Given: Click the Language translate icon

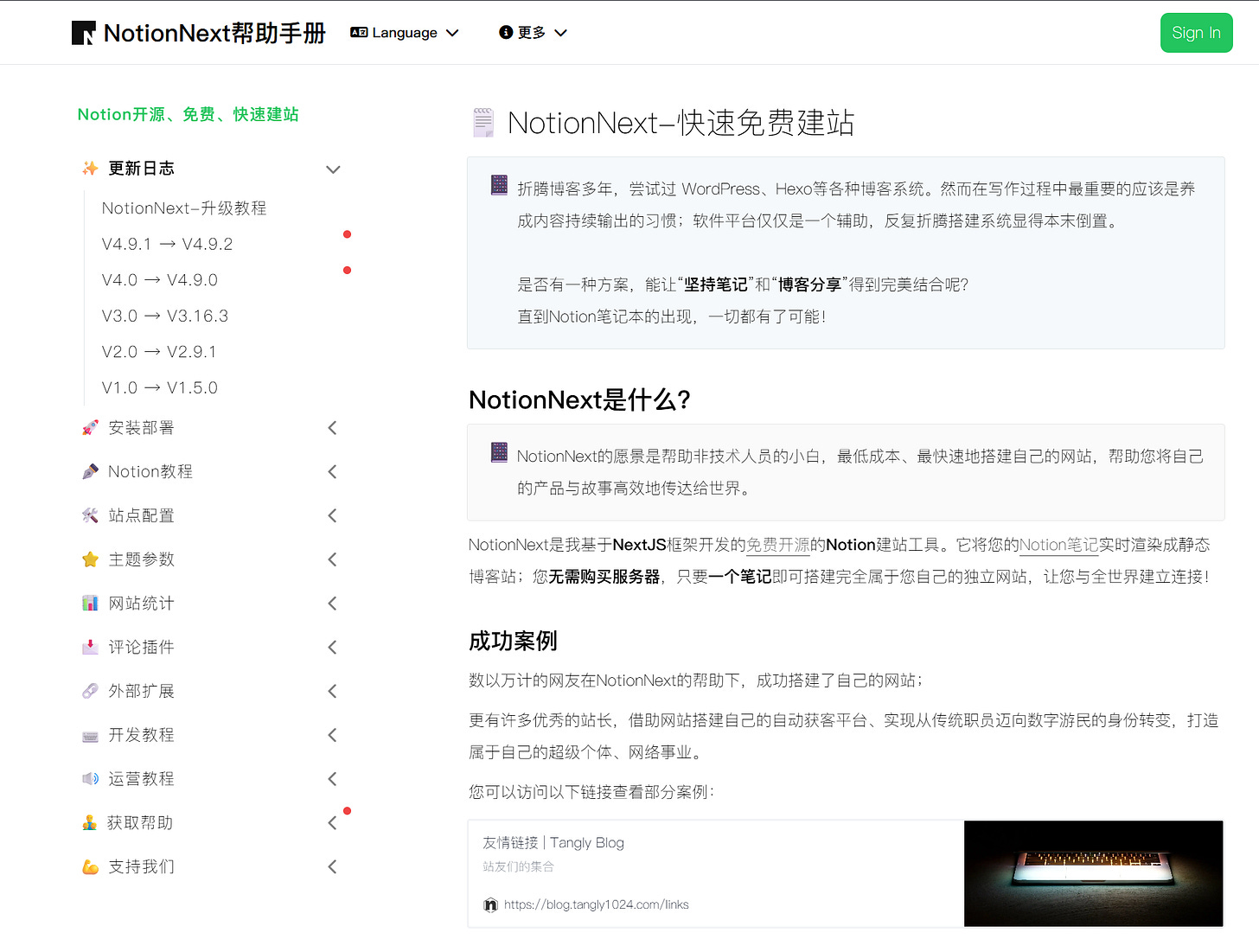Looking at the screenshot, I should (x=359, y=33).
